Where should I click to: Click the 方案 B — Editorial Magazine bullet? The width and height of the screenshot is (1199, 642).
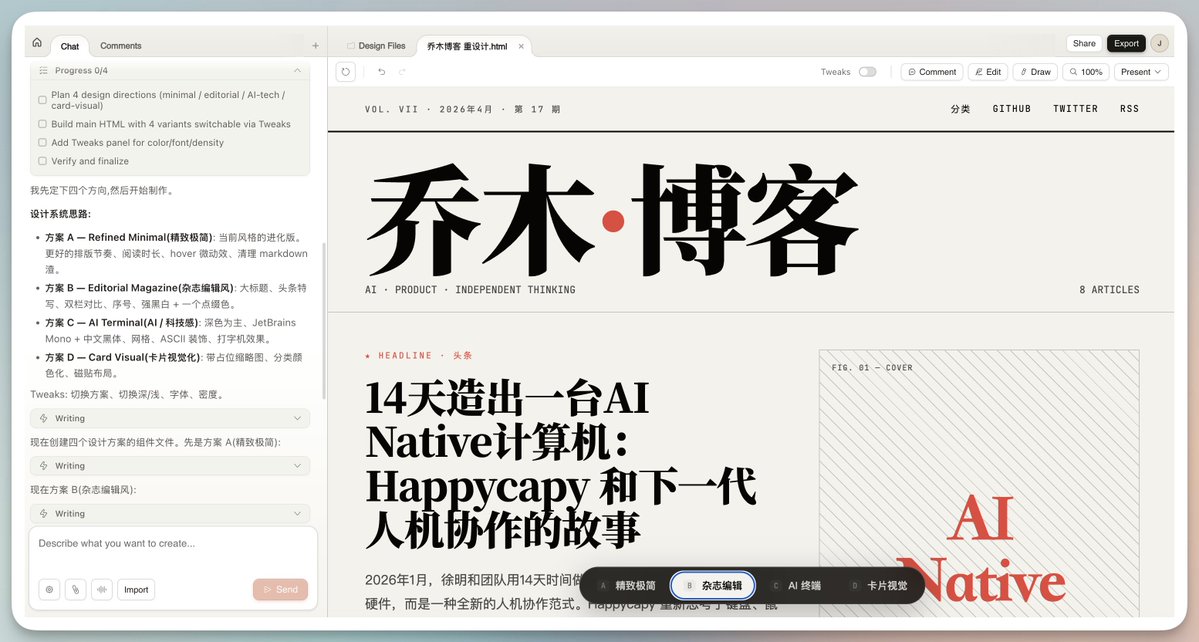point(176,296)
